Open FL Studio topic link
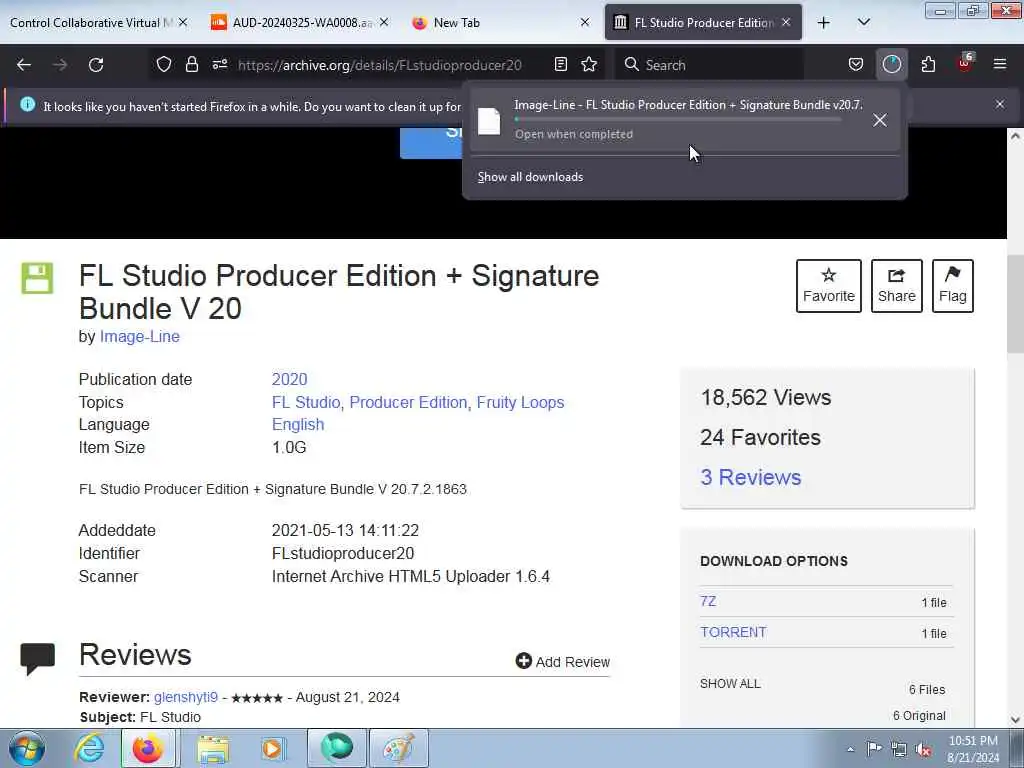1024x768 pixels. tap(306, 402)
